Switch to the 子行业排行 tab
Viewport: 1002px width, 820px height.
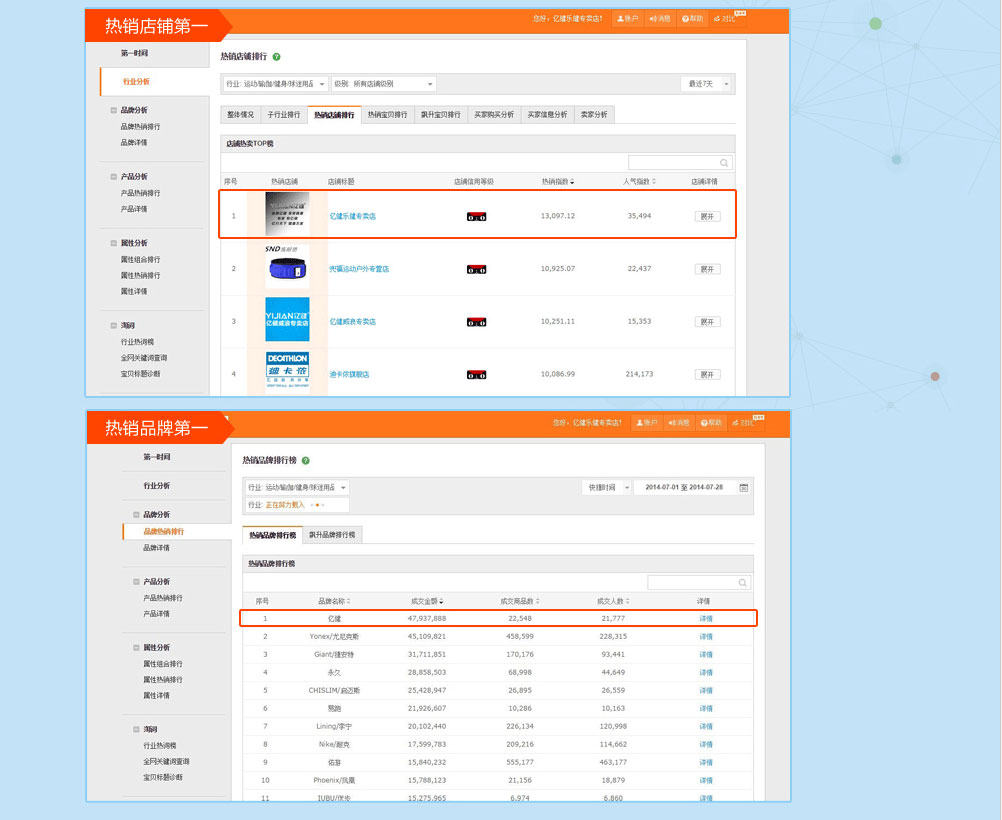coord(284,115)
